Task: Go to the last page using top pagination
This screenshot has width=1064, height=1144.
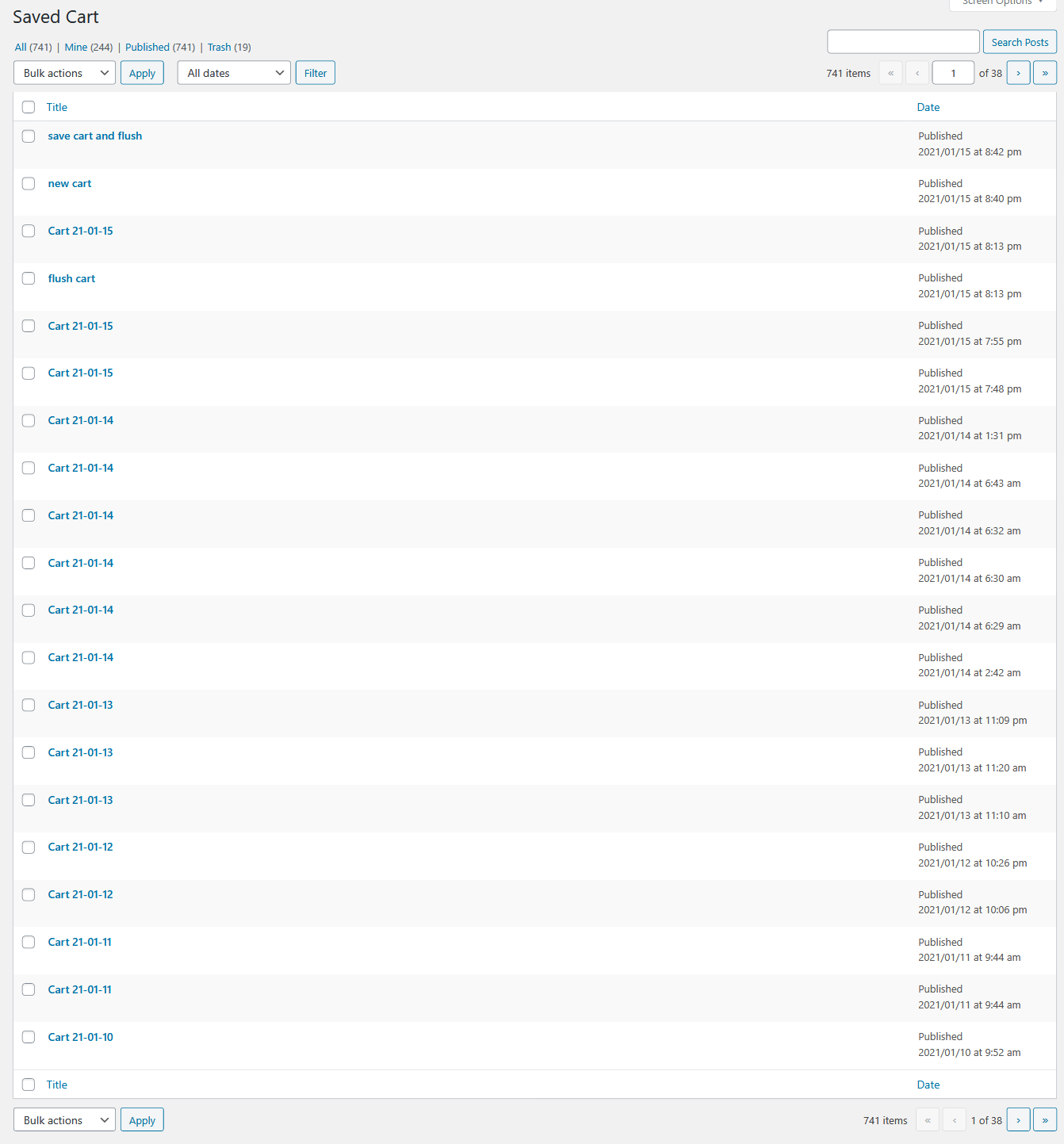Action: click(1044, 72)
